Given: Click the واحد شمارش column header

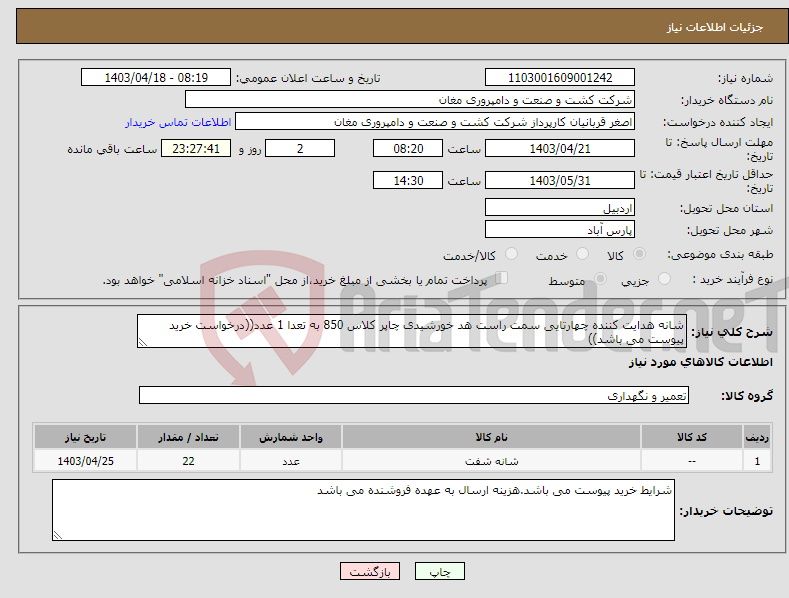Looking at the screenshot, I should coord(291,437).
